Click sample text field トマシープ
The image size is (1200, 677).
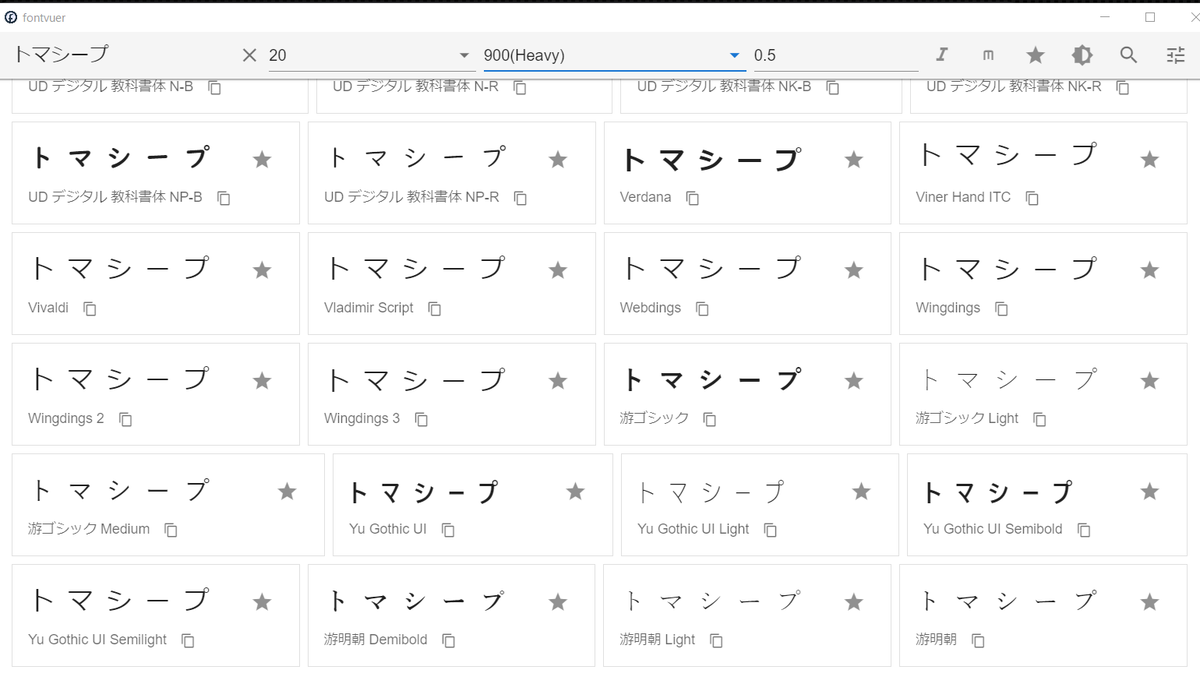coord(125,55)
